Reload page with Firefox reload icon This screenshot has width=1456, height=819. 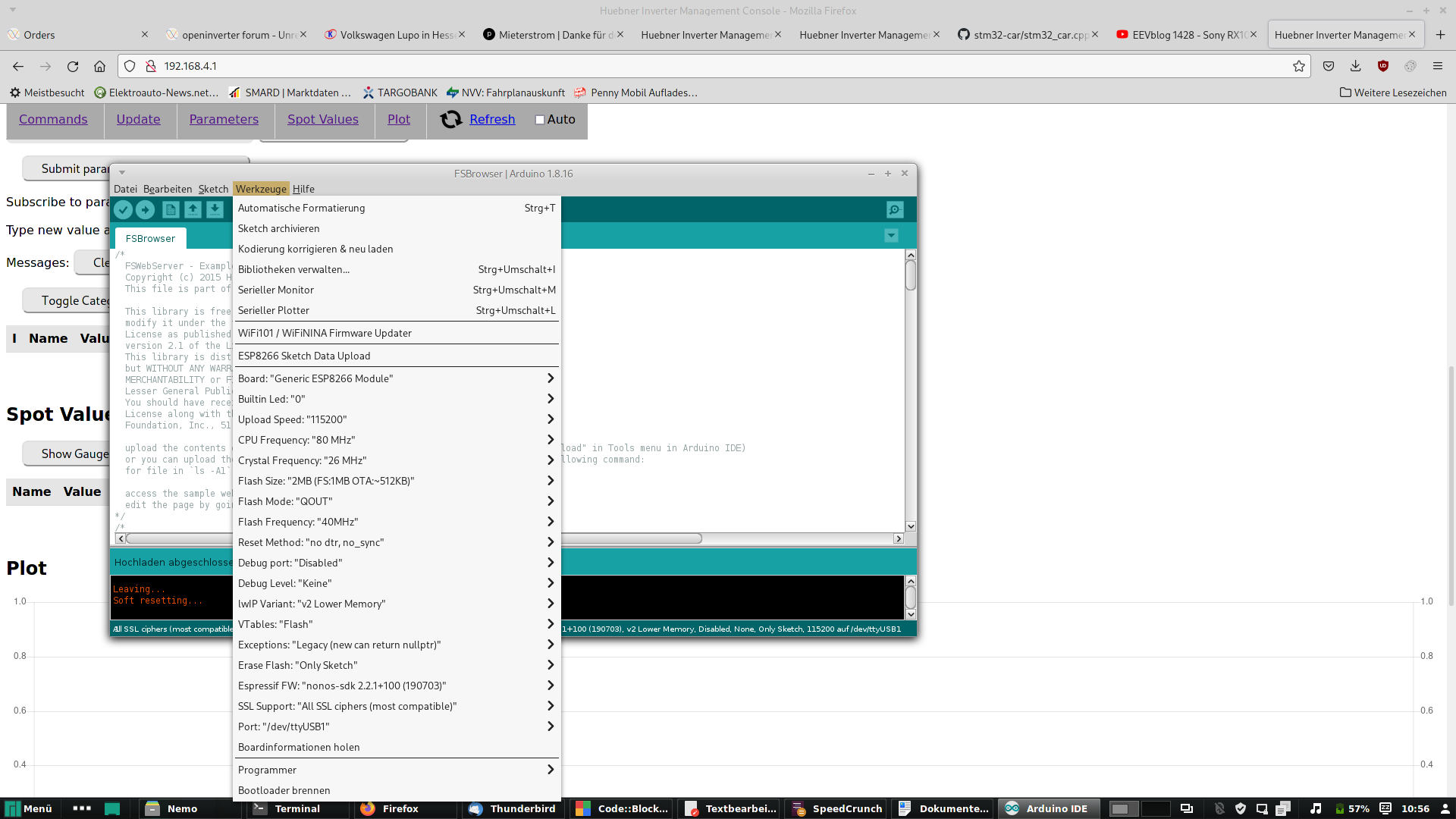73,66
